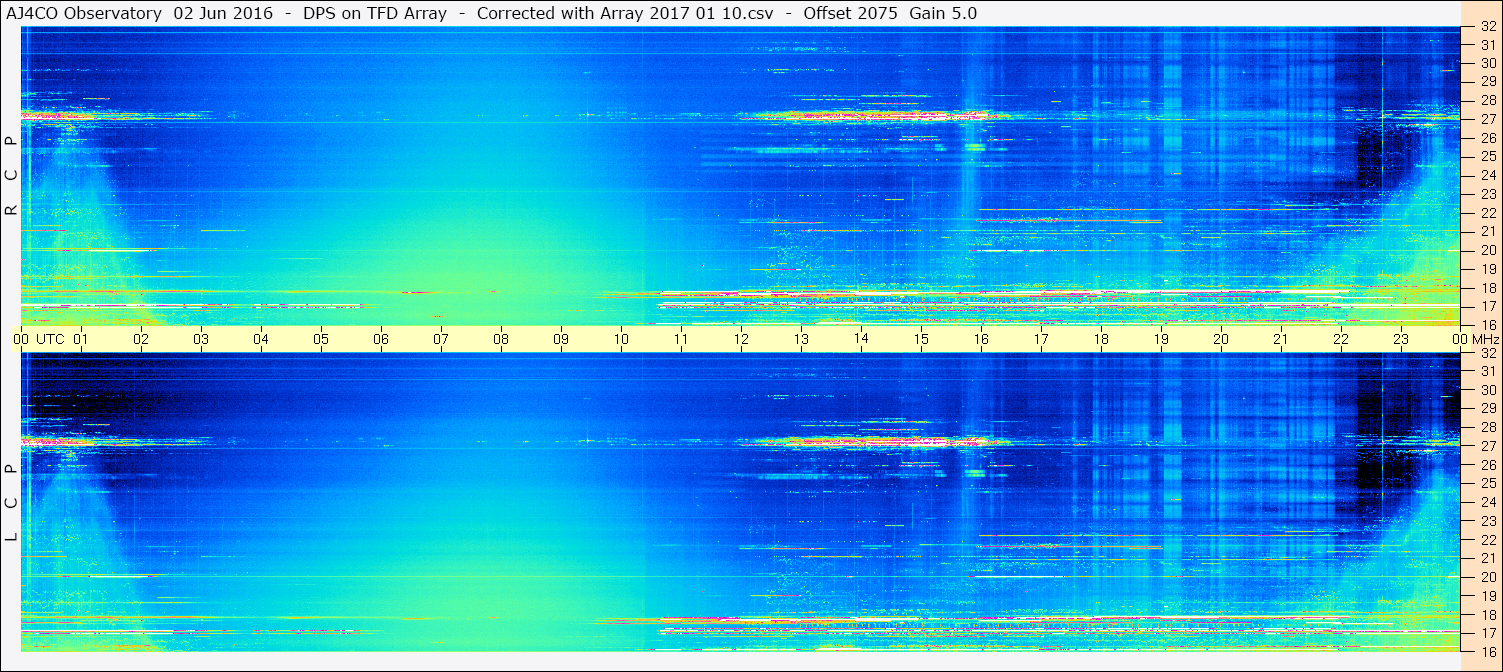Click the 22 MHz tick in RCP panel
The width and height of the screenshot is (1503, 672).
1487,213
